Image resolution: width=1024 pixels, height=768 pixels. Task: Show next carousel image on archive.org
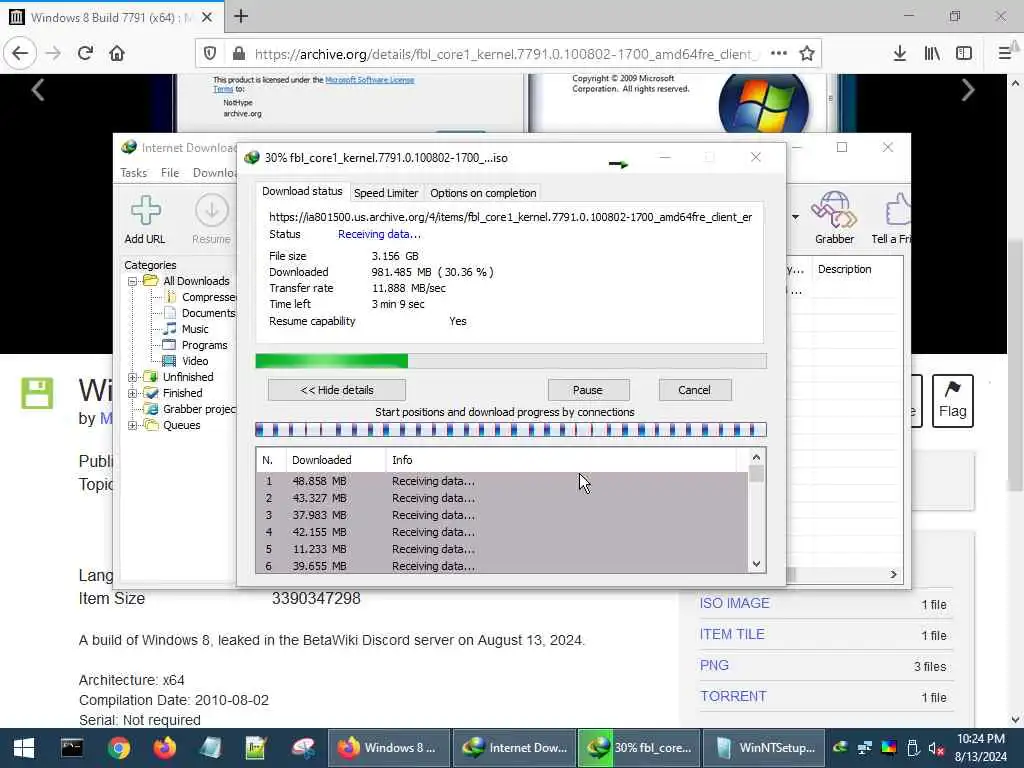(968, 90)
